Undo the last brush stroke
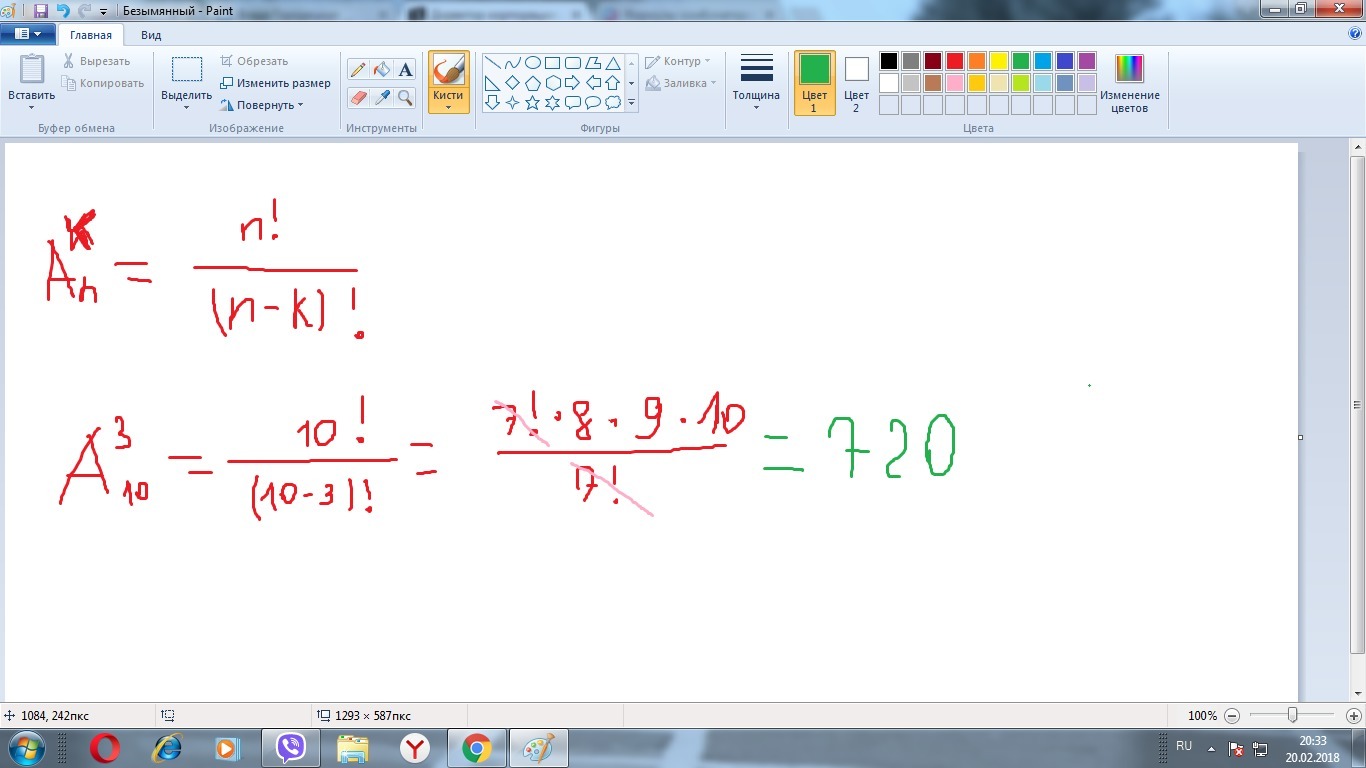The image size is (1366, 768). click(x=63, y=11)
